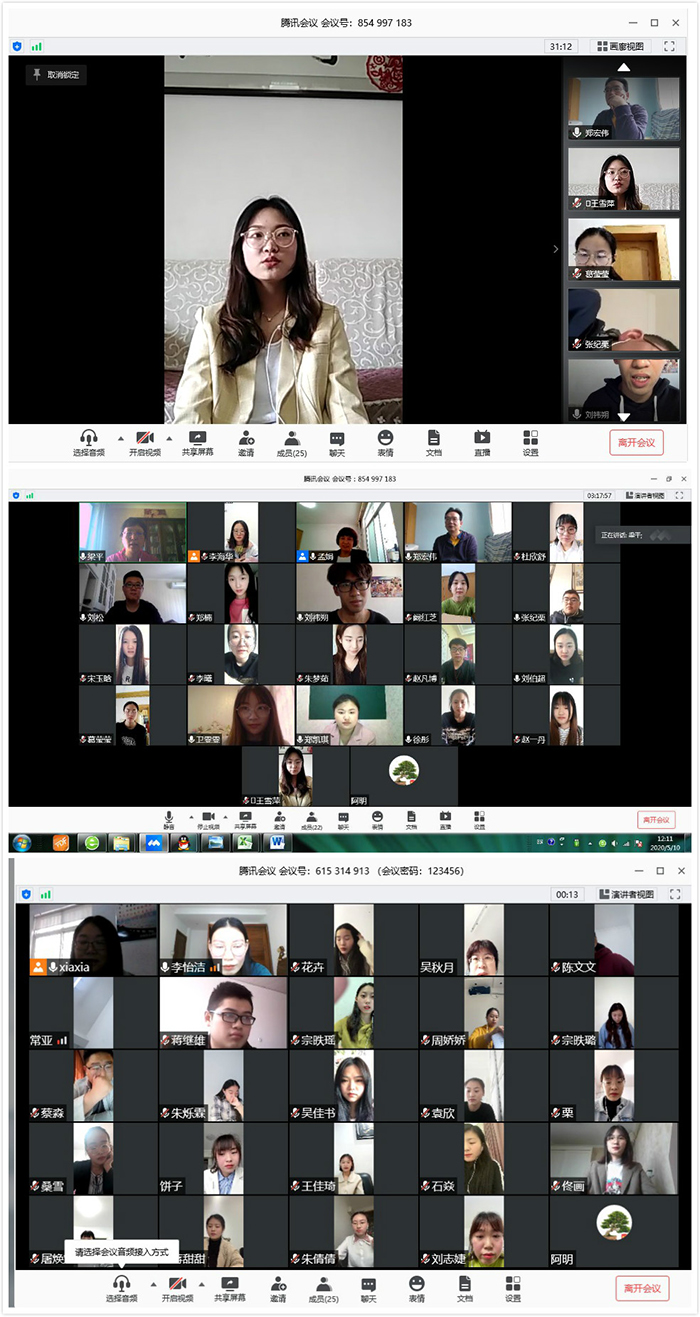The width and height of the screenshot is (700, 1317).
Task: Open Invite (邀请) in top meeting window
Action: tap(247, 443)
